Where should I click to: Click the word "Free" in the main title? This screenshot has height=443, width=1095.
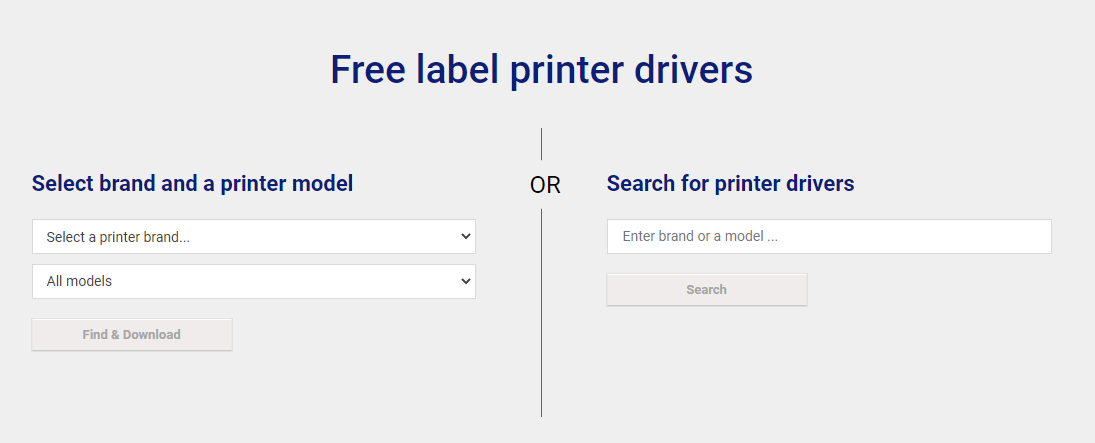click(367, 69)
